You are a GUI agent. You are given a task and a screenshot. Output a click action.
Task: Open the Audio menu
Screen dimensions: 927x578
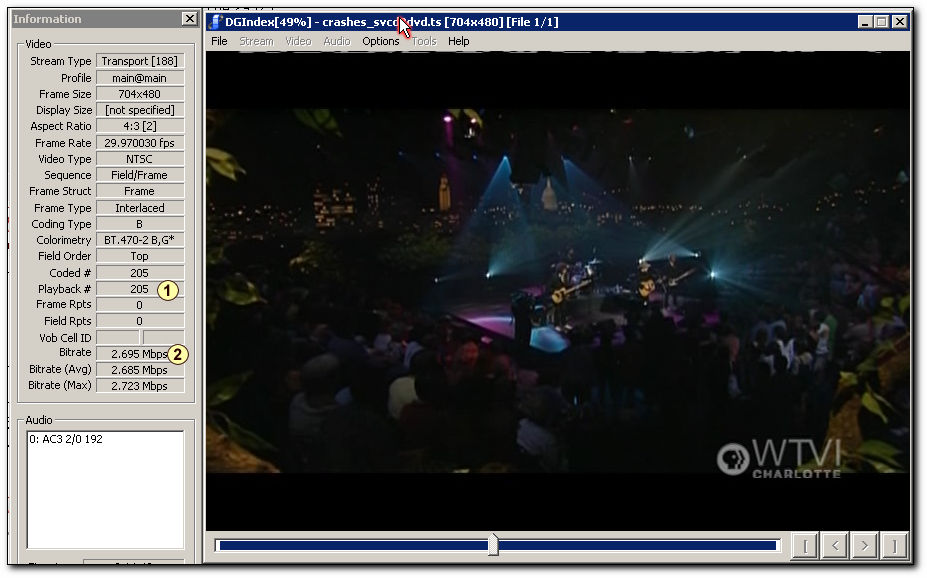[336, 41]
